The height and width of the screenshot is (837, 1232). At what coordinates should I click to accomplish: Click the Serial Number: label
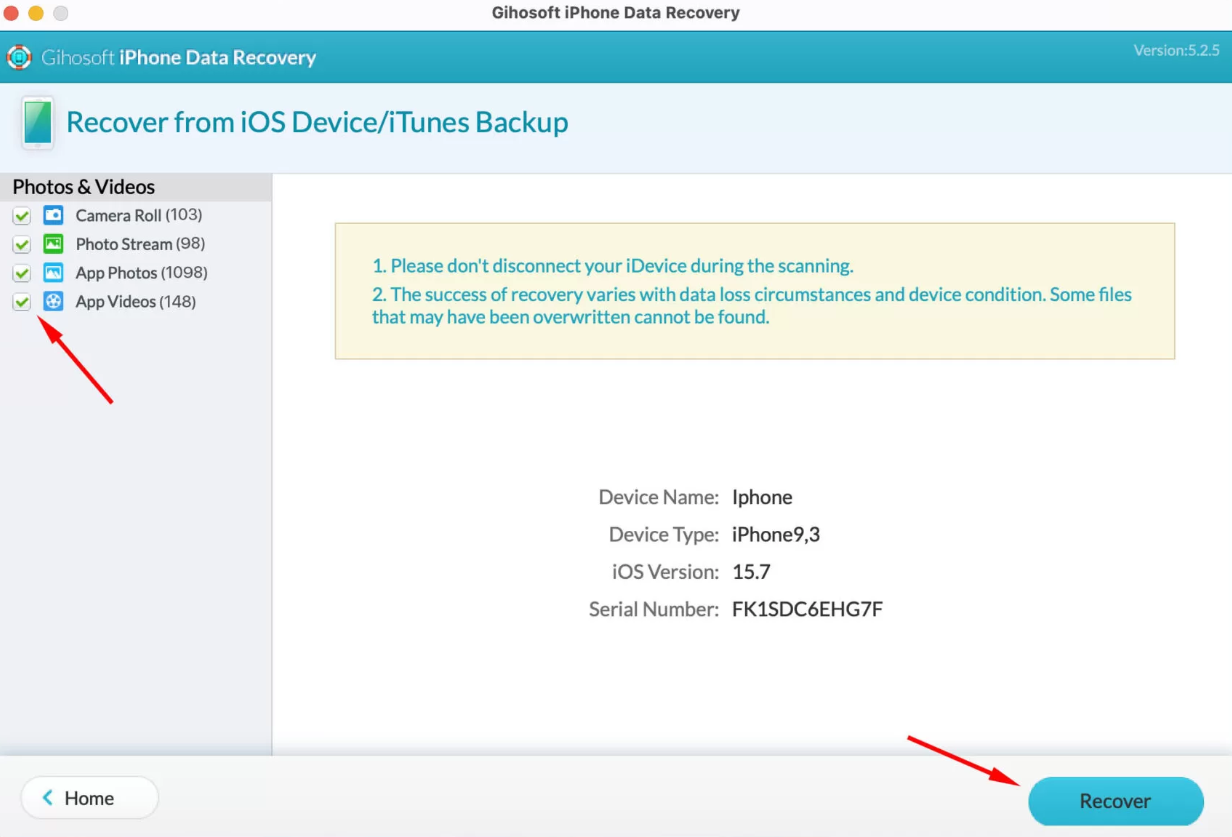pyautogui.click(x=654, y=609)
